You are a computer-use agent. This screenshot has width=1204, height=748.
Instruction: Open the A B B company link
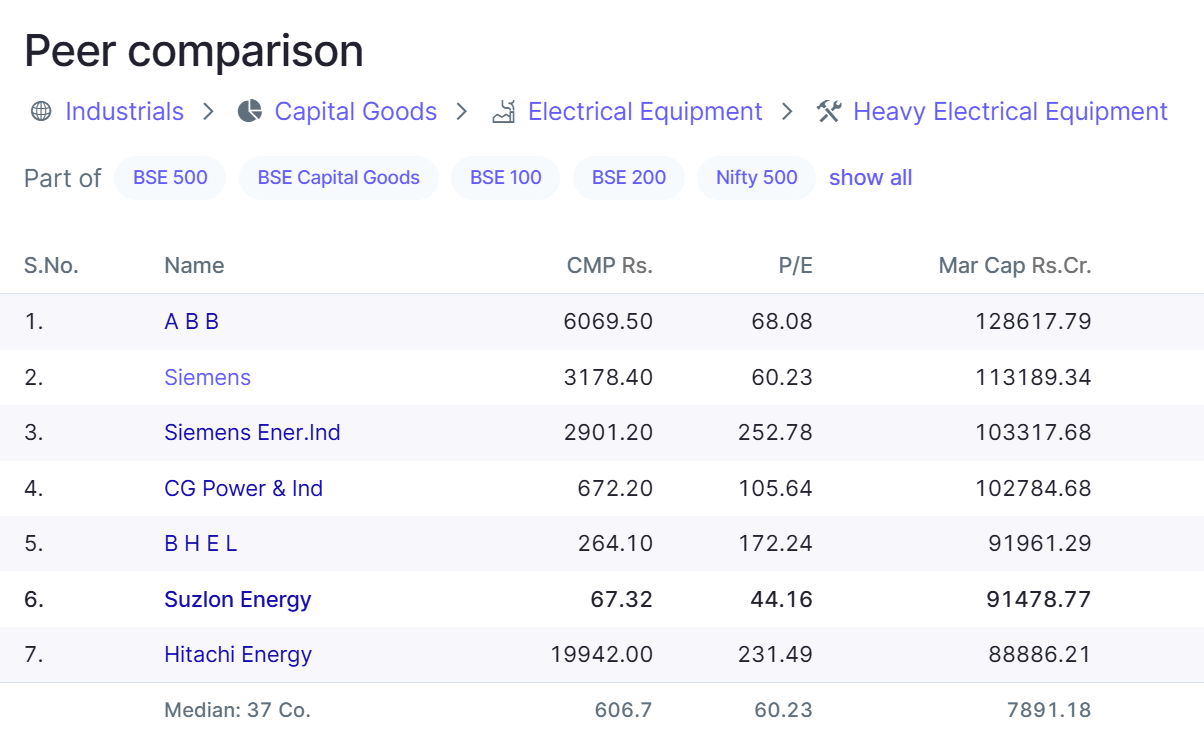tap(192, 322)
